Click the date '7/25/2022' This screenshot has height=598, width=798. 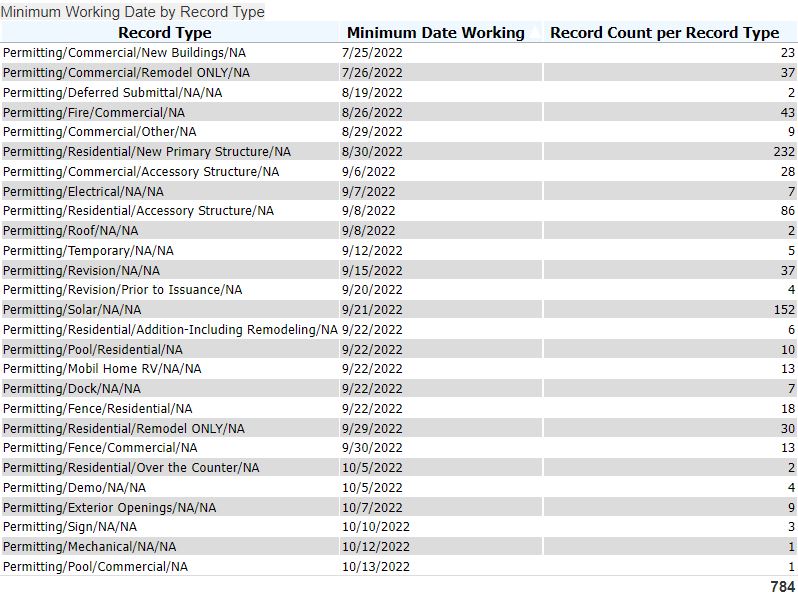[372, 52]
